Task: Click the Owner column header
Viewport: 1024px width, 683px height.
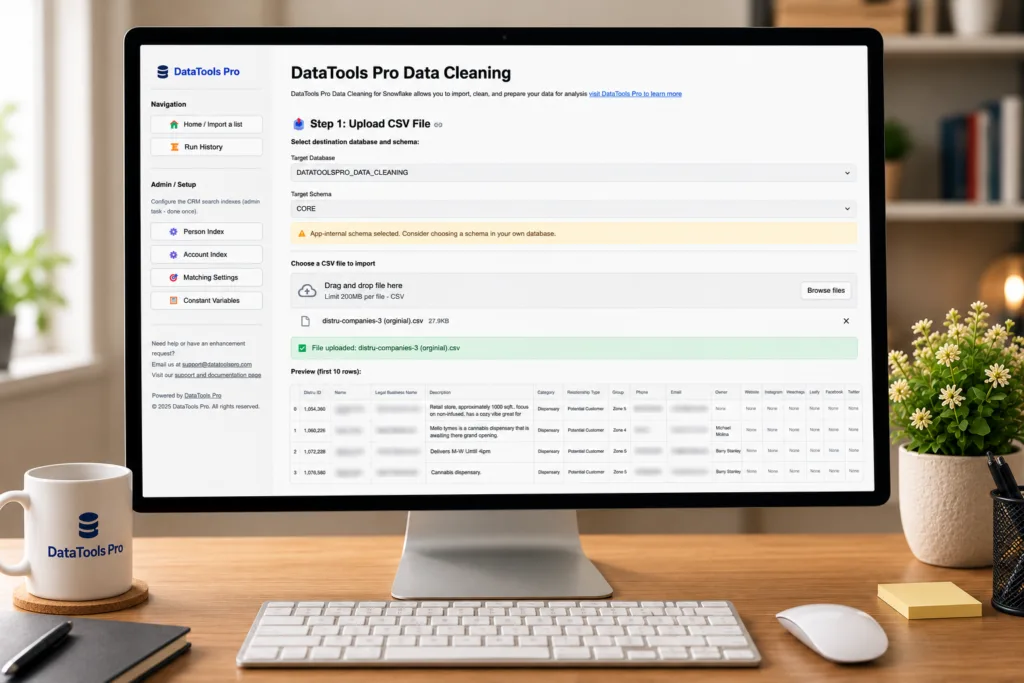Action: tap(721, 392)
